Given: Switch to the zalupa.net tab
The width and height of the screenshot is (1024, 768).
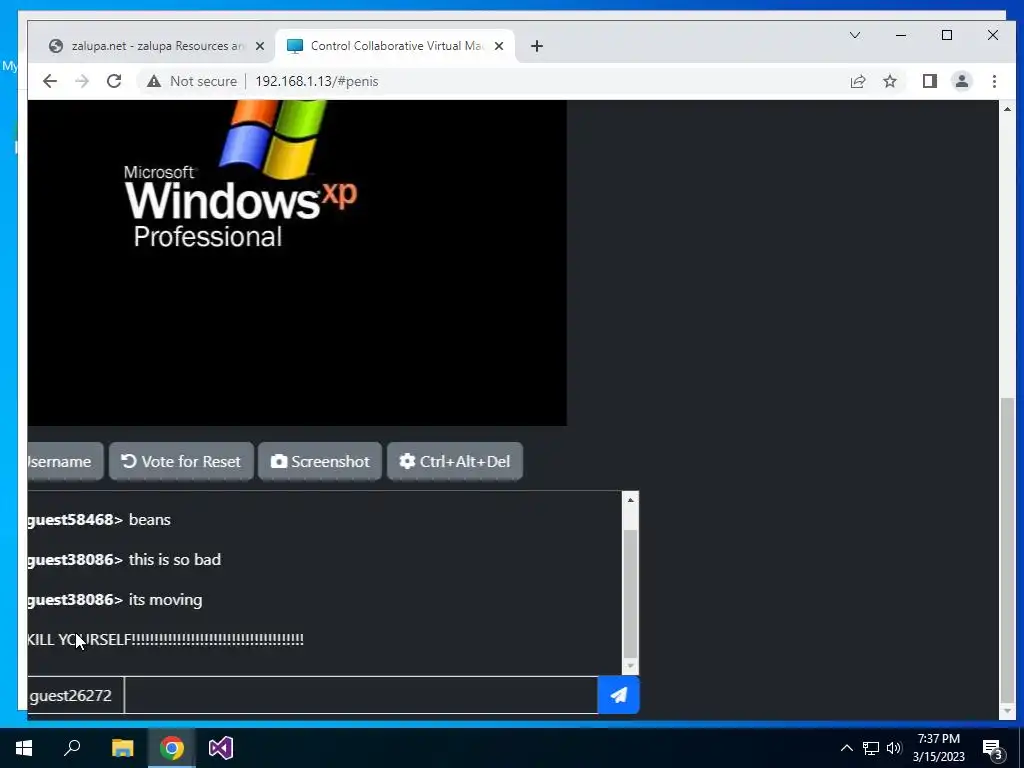Looking at the screenshot, I should click(x=157, y=46).
